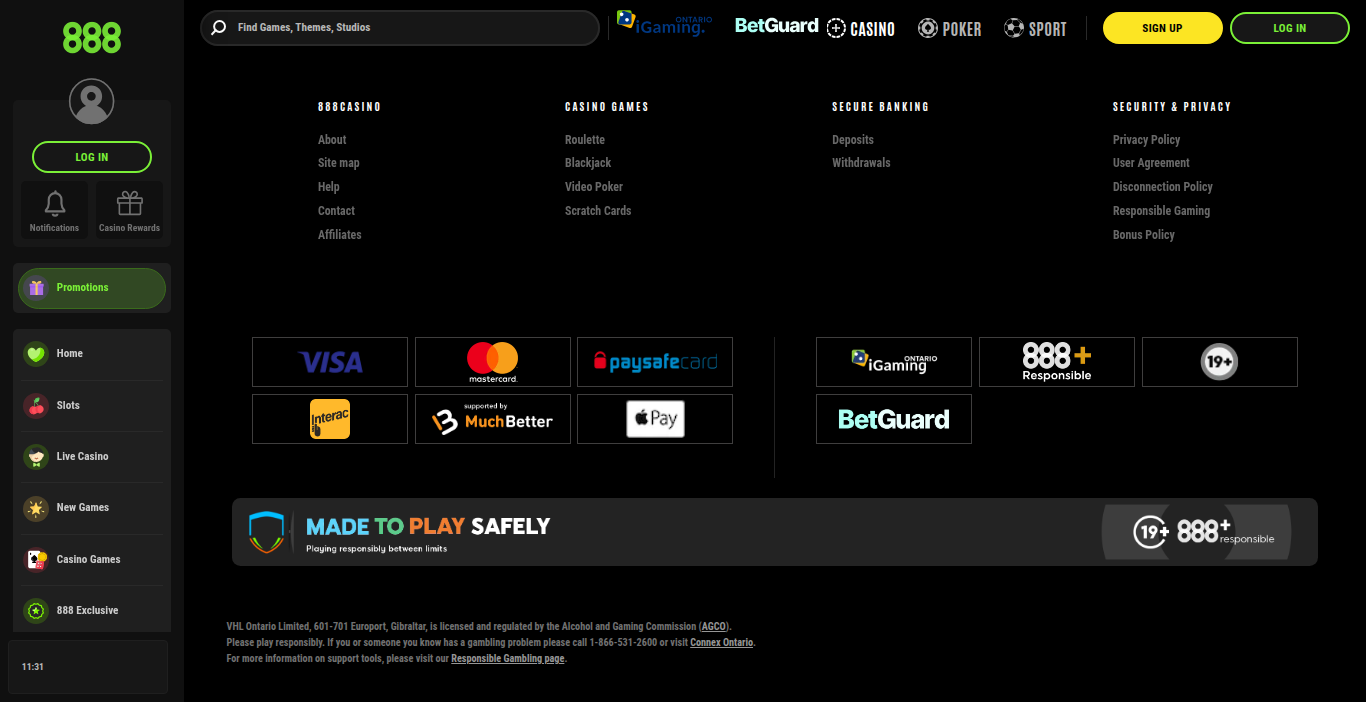Open the User Agreement link
1366x702 pixels.
pyautogui.click(x=1151, y=163)
